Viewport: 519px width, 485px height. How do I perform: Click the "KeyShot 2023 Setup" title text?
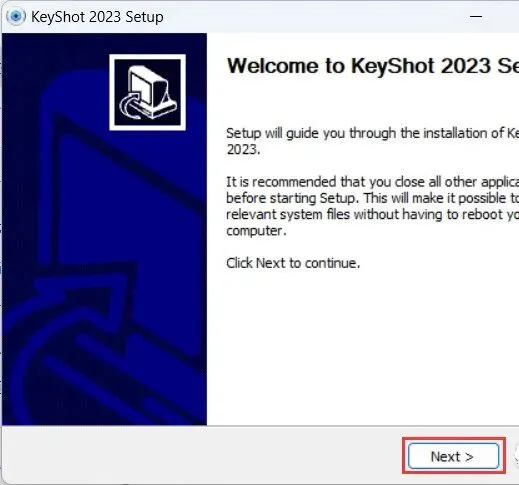click(97, 17)
